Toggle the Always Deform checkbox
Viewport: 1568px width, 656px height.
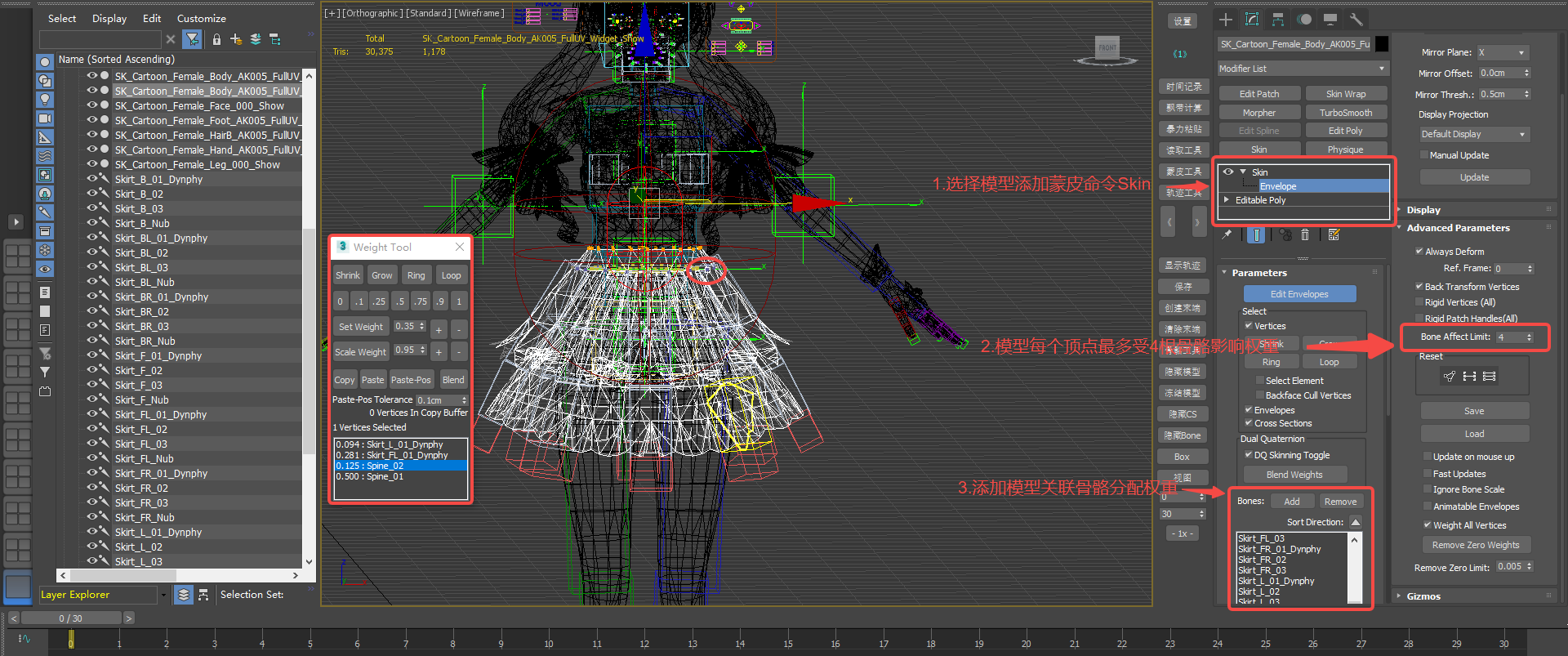click(x=1419, y=252)
